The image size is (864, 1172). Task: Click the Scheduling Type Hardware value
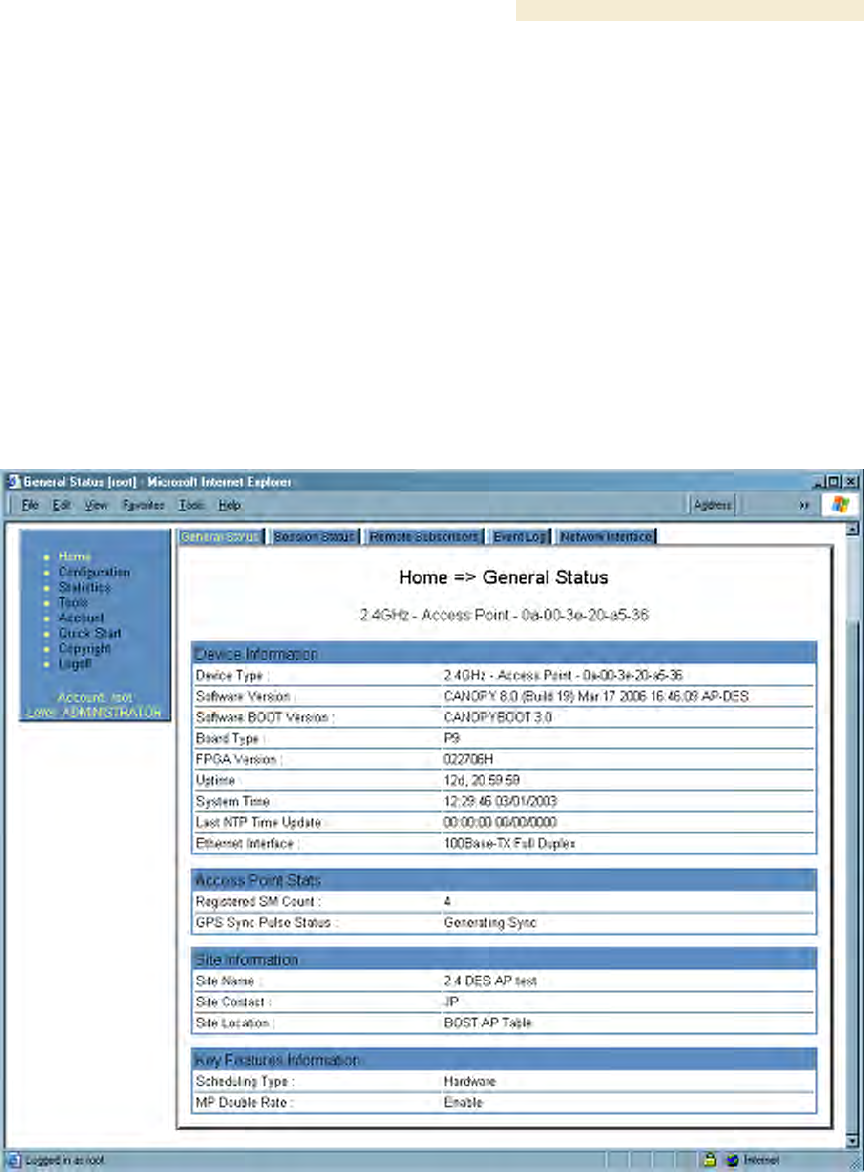(469, 1081)
